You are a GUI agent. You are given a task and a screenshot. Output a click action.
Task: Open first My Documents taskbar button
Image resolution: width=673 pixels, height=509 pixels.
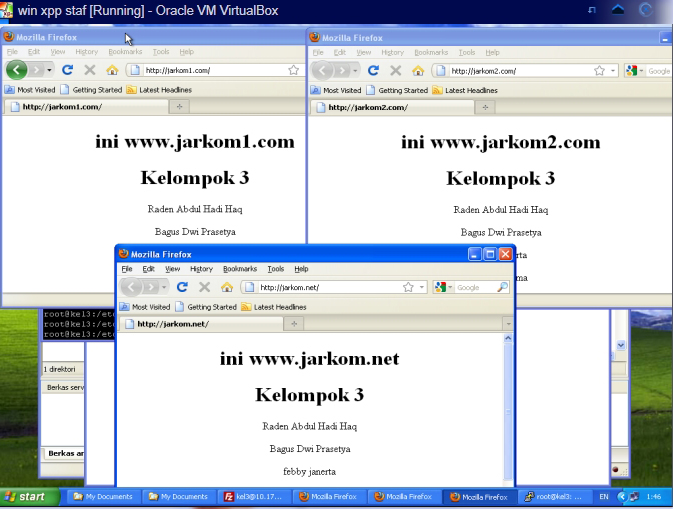[x=104, y=497]
